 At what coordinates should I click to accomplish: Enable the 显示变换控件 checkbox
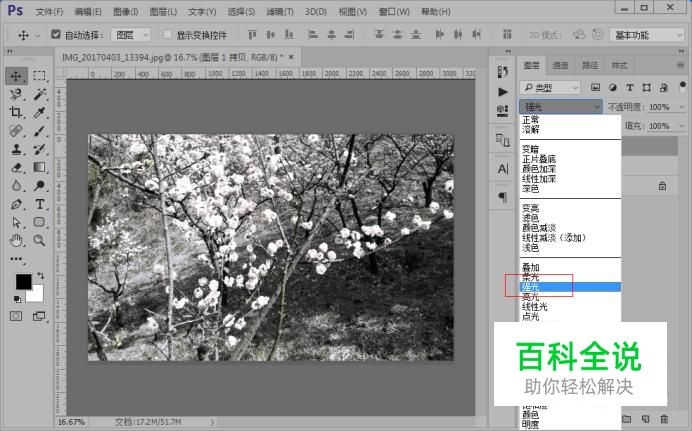(168, 35)
